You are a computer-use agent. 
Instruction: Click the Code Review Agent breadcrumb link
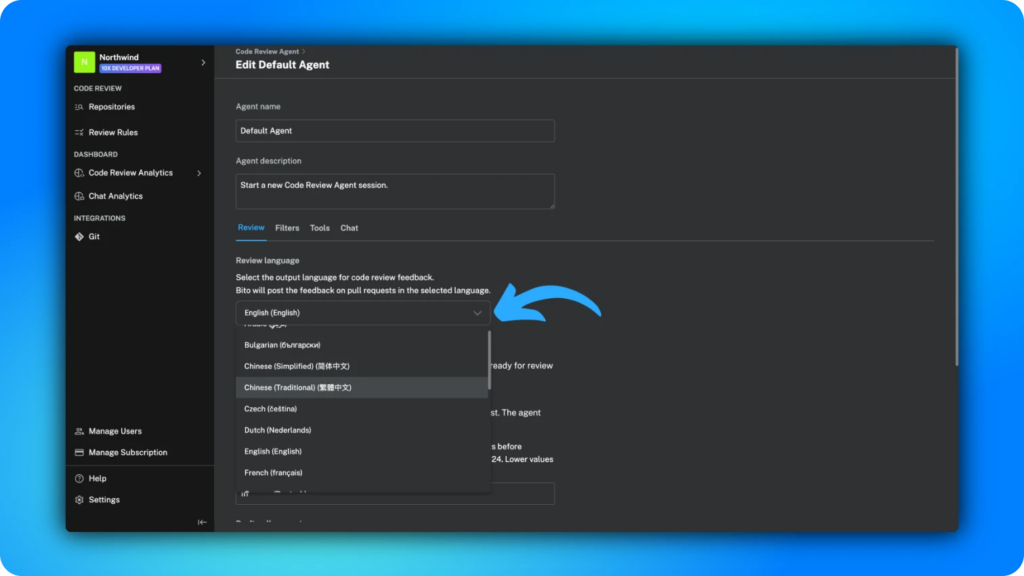point(268,51)
